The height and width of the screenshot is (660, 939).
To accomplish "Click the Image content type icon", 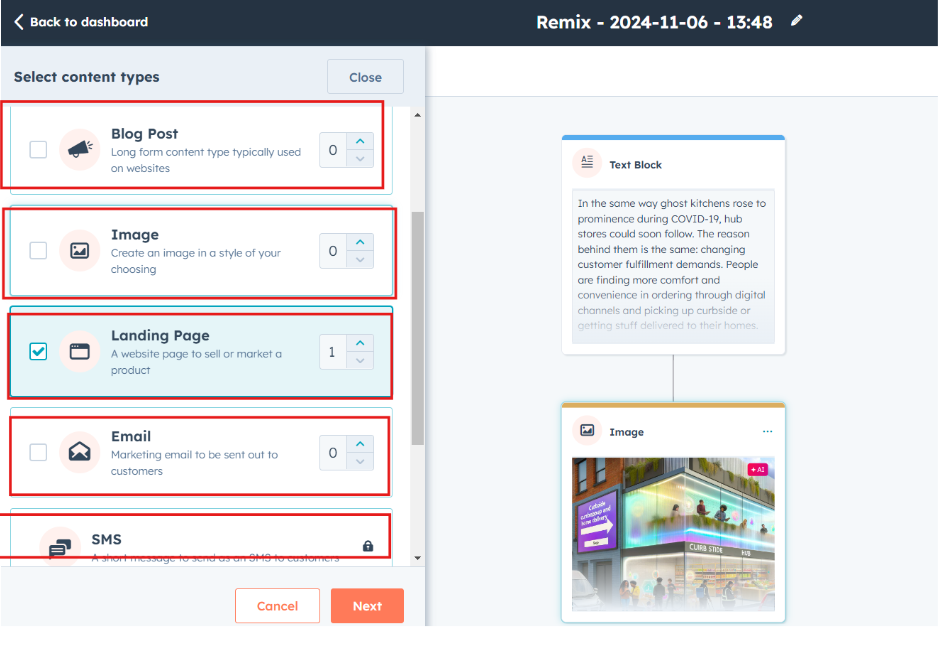I will pos(79,251).
